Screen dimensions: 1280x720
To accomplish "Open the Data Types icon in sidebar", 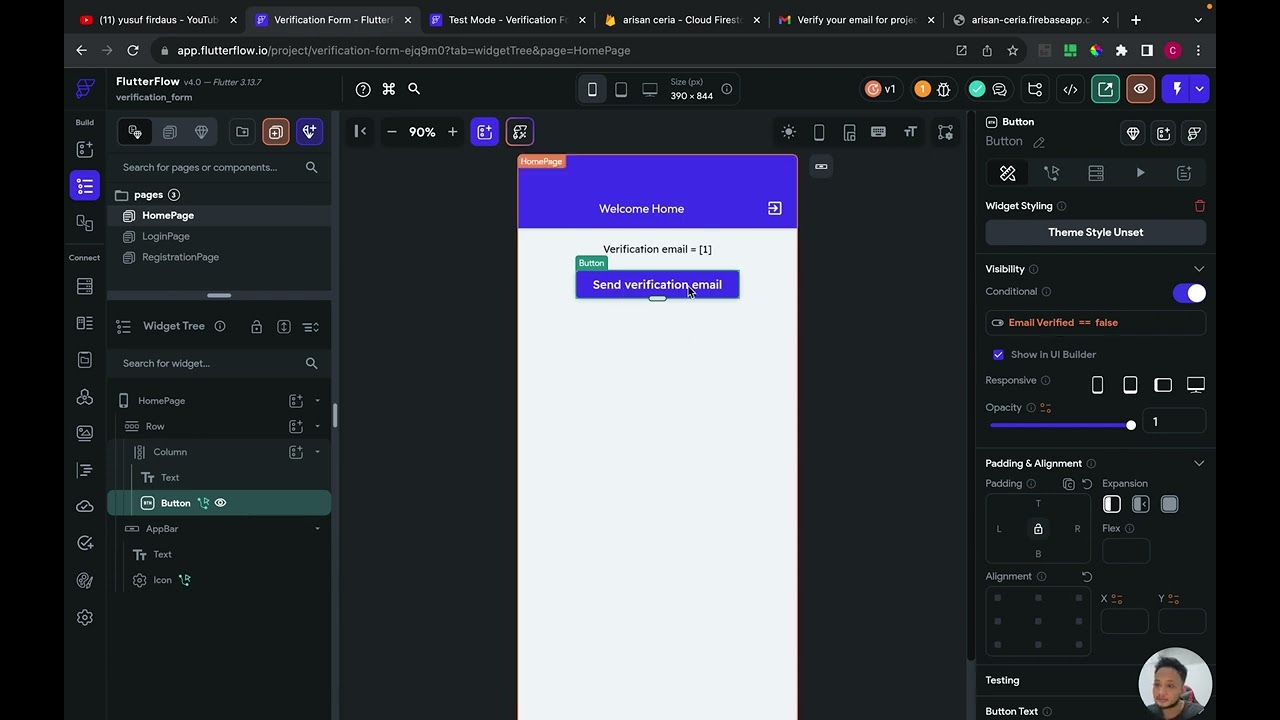I will [85, 323].
